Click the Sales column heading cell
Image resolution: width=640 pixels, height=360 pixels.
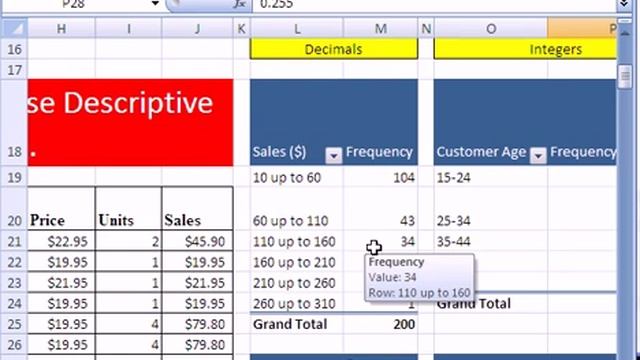[198, 209]
